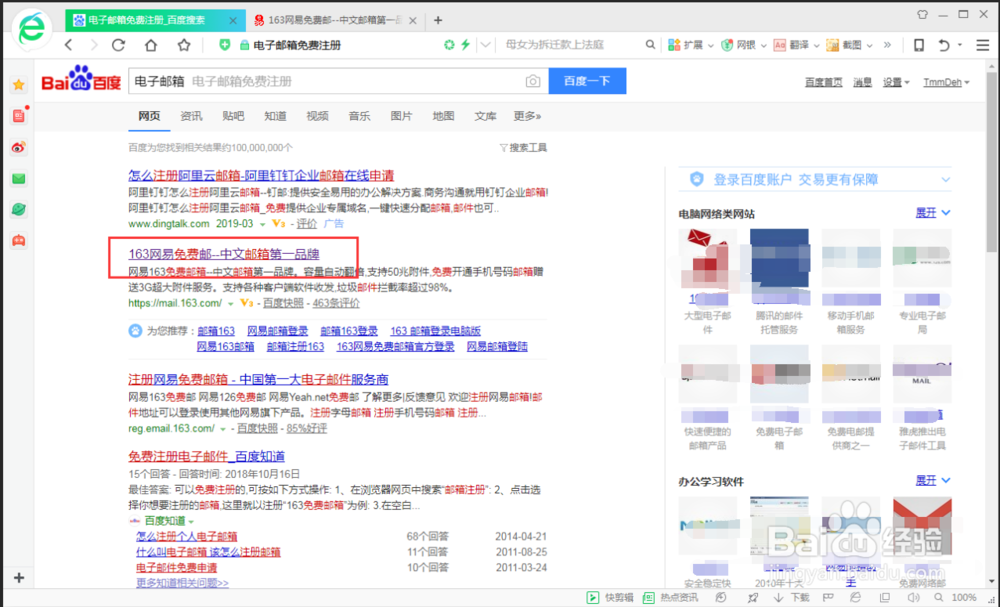Open result 怎么注册阿里云邮箱
Viewport: 1000px width, 607px height.
click(x=261, y=175)
